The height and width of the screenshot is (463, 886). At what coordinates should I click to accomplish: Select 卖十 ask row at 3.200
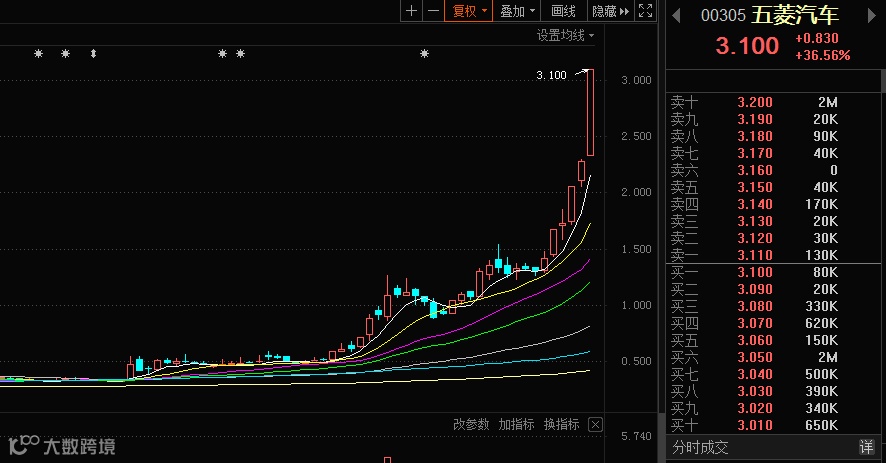(772, 102)
